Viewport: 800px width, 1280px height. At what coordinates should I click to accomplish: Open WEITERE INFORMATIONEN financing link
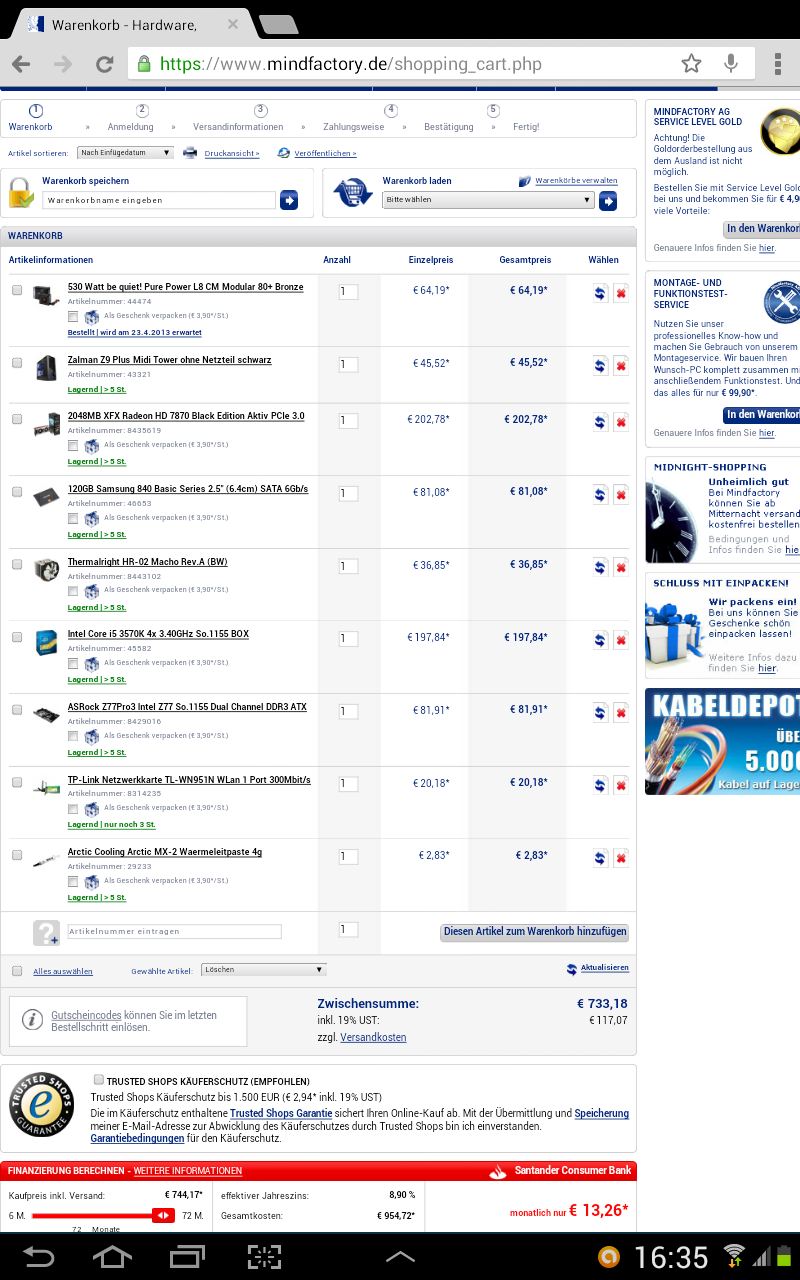tap(187, 1171)
